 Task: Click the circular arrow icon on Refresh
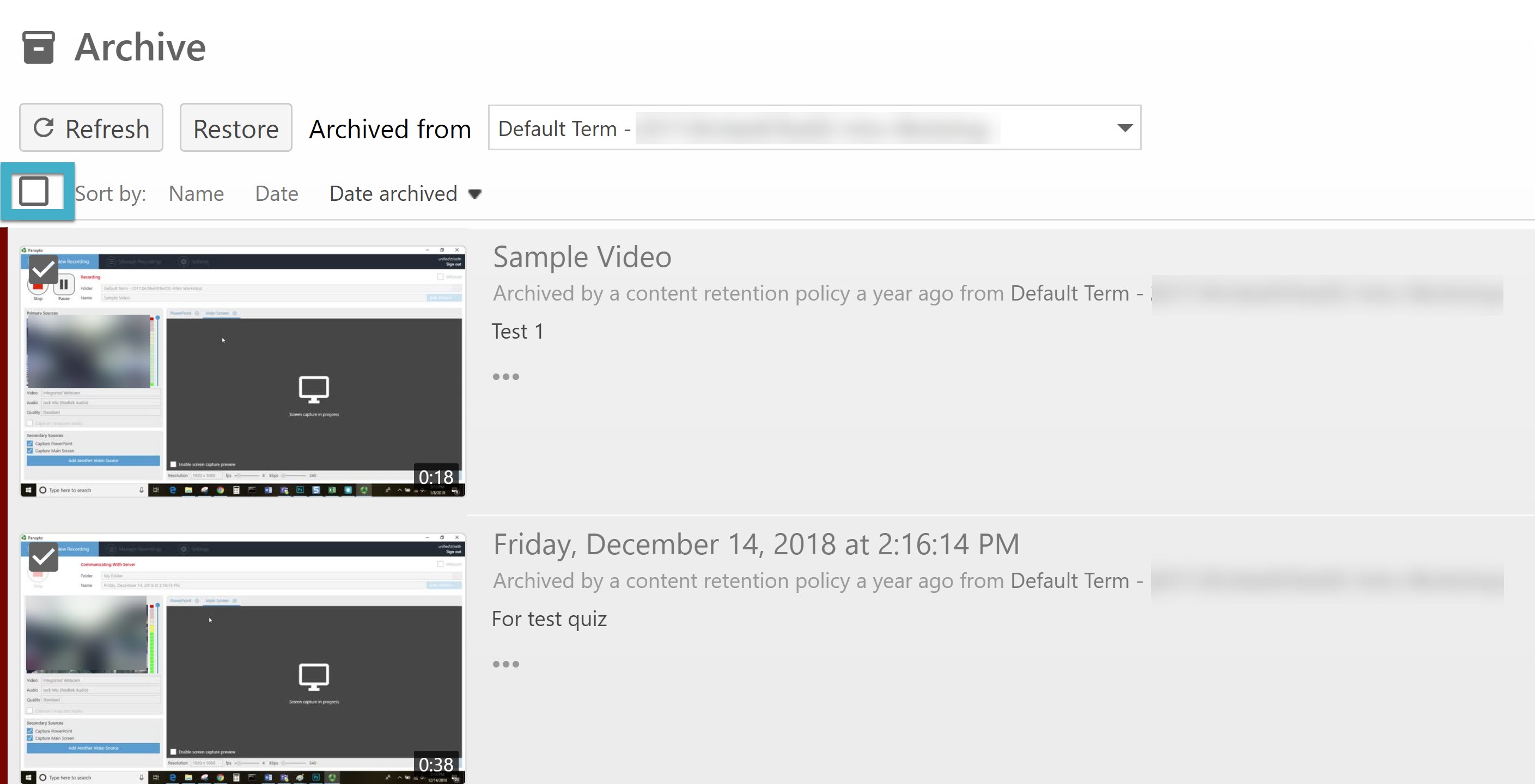tap(44, 127)
